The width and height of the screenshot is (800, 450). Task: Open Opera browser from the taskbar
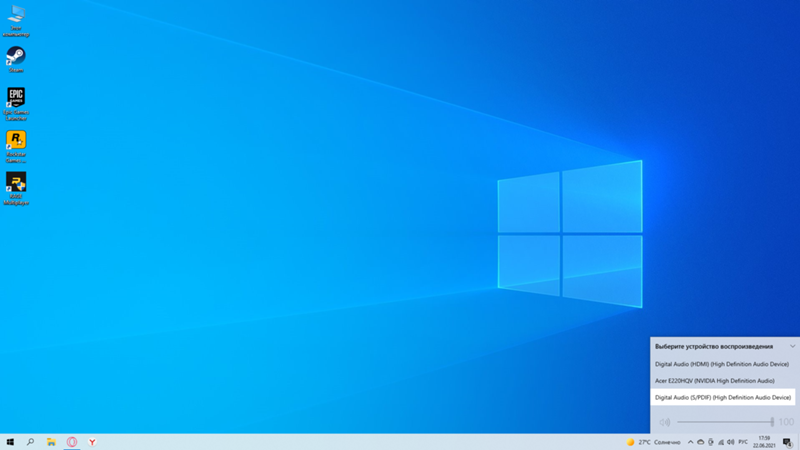coord(72,441)
